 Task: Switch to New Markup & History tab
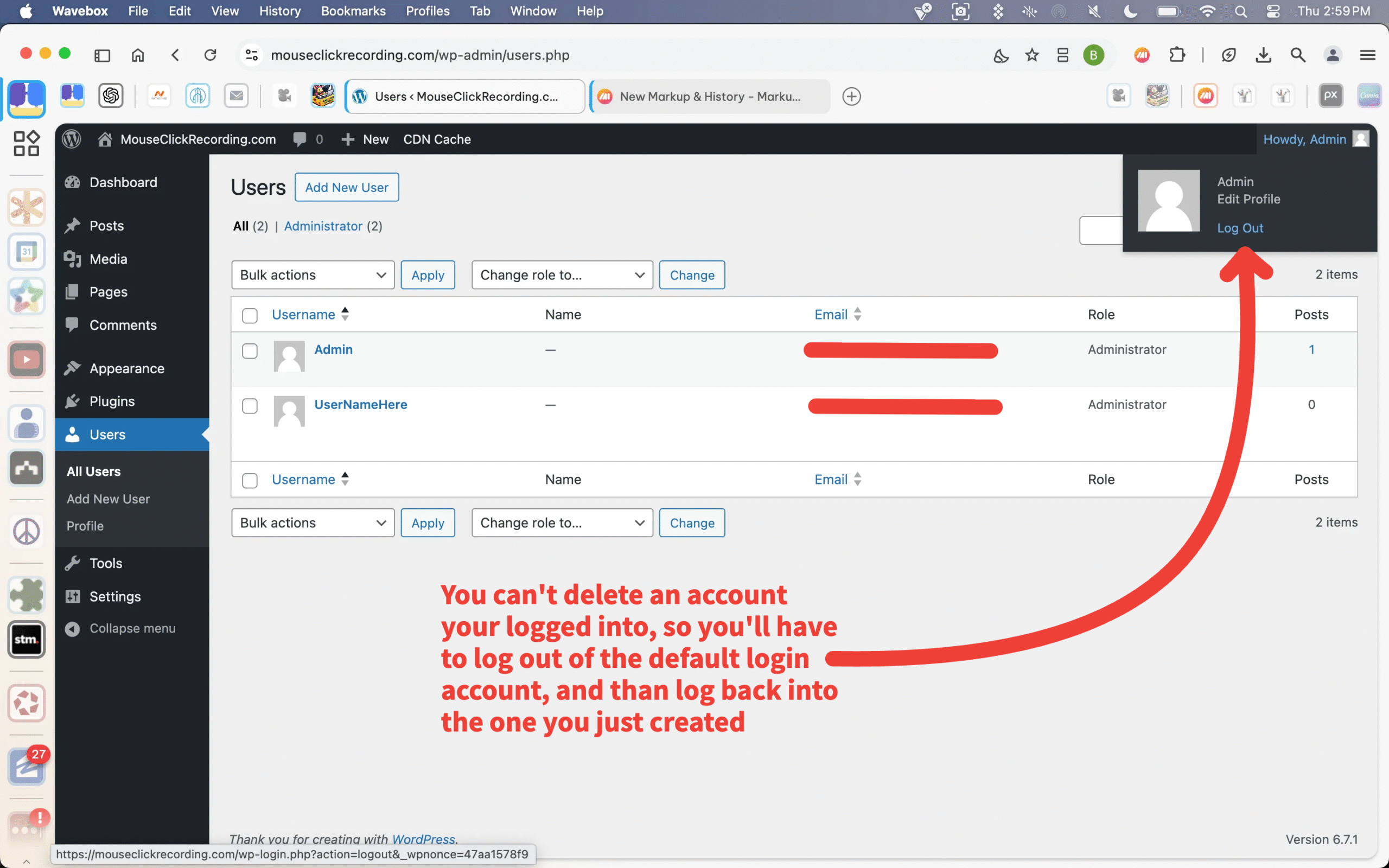pos(710,97)
